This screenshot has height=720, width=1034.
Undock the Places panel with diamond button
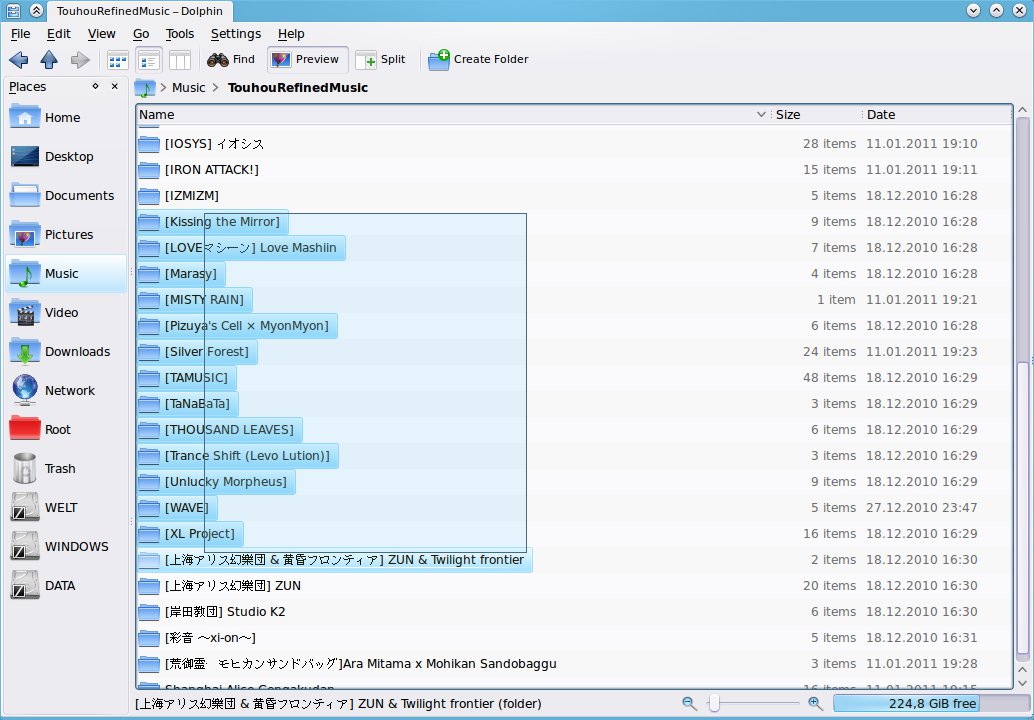[x=95, y=86]
